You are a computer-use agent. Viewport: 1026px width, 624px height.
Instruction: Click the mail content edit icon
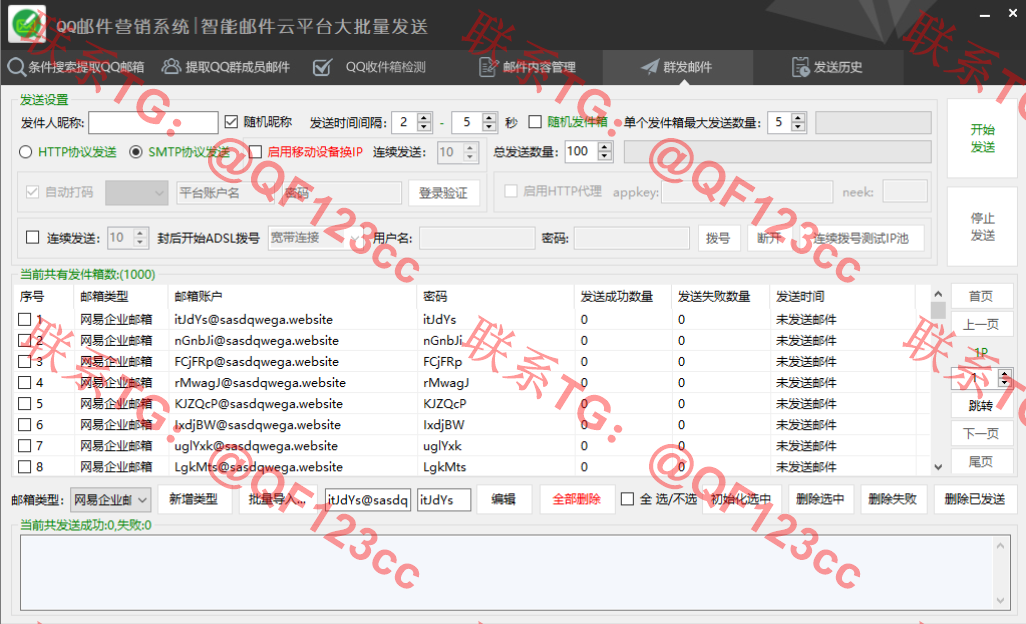(488, 67)
